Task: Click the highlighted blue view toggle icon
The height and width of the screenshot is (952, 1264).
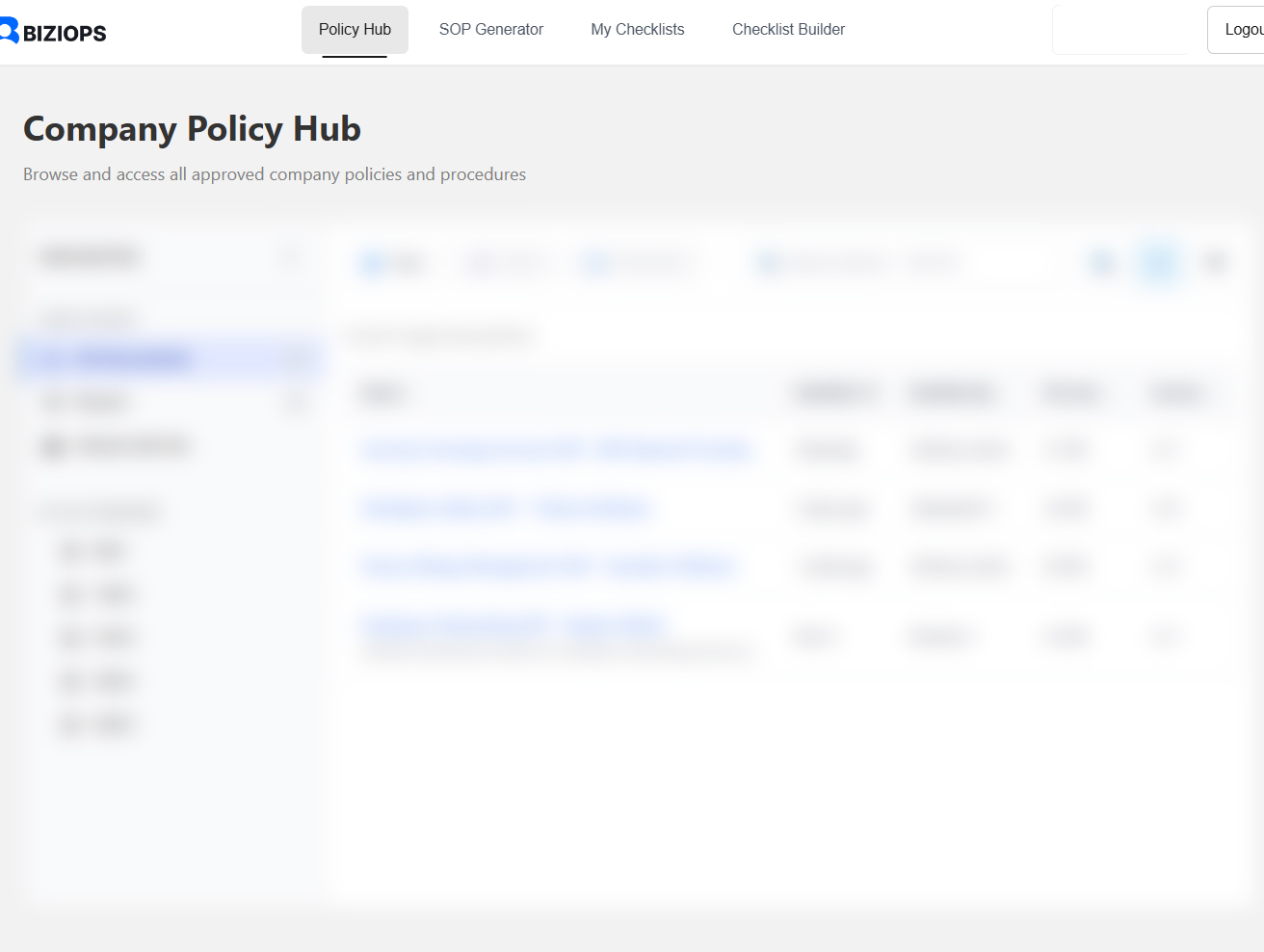Action: click(1157, 262)
